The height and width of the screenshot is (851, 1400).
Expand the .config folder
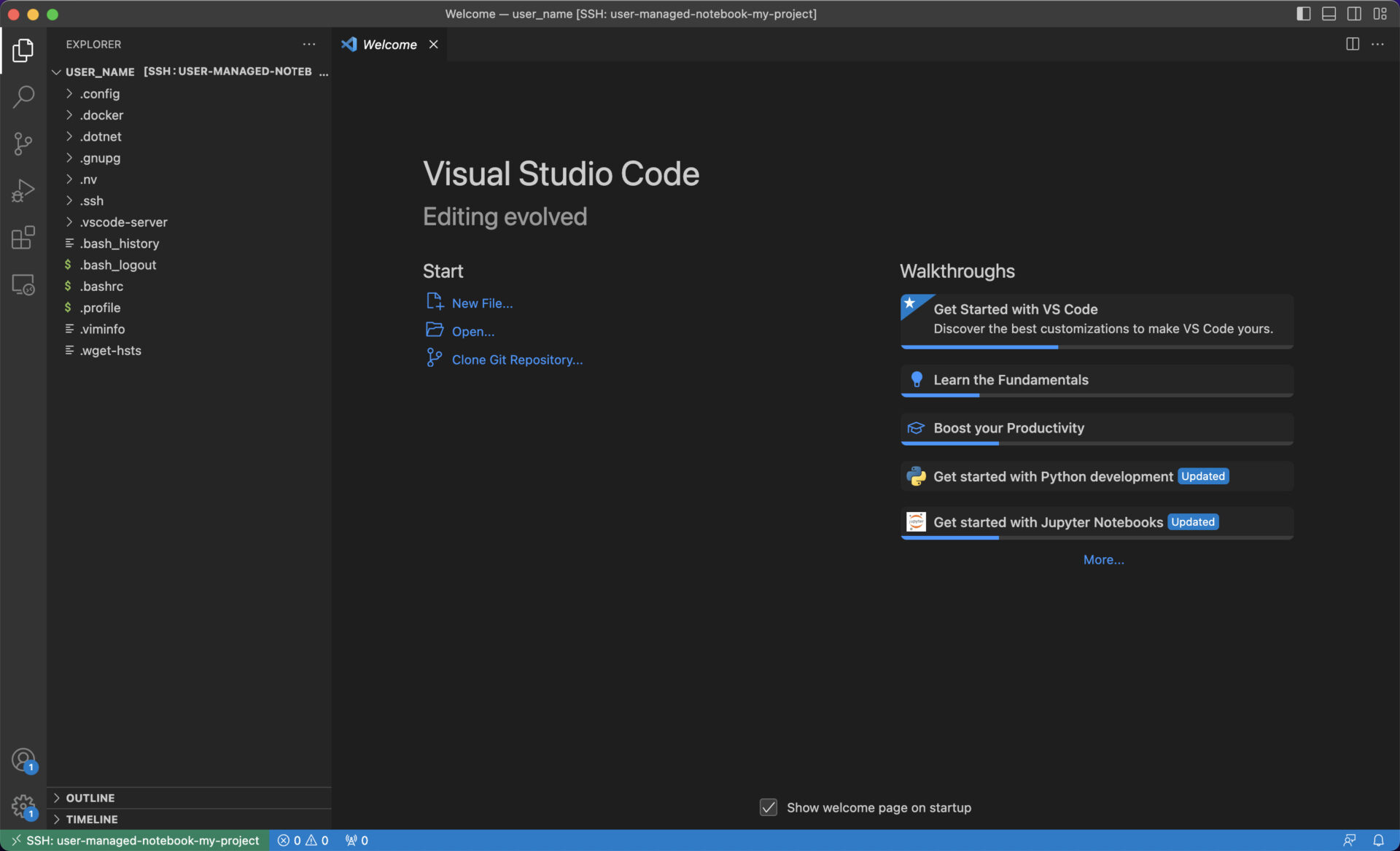(100, 93)
